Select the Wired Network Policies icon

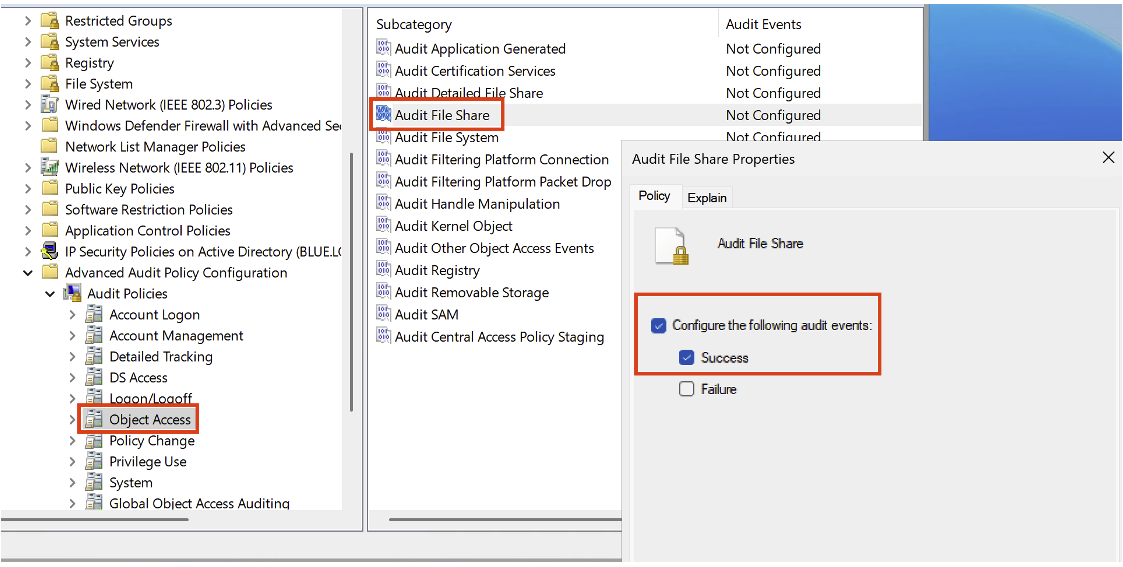point(50,104)
